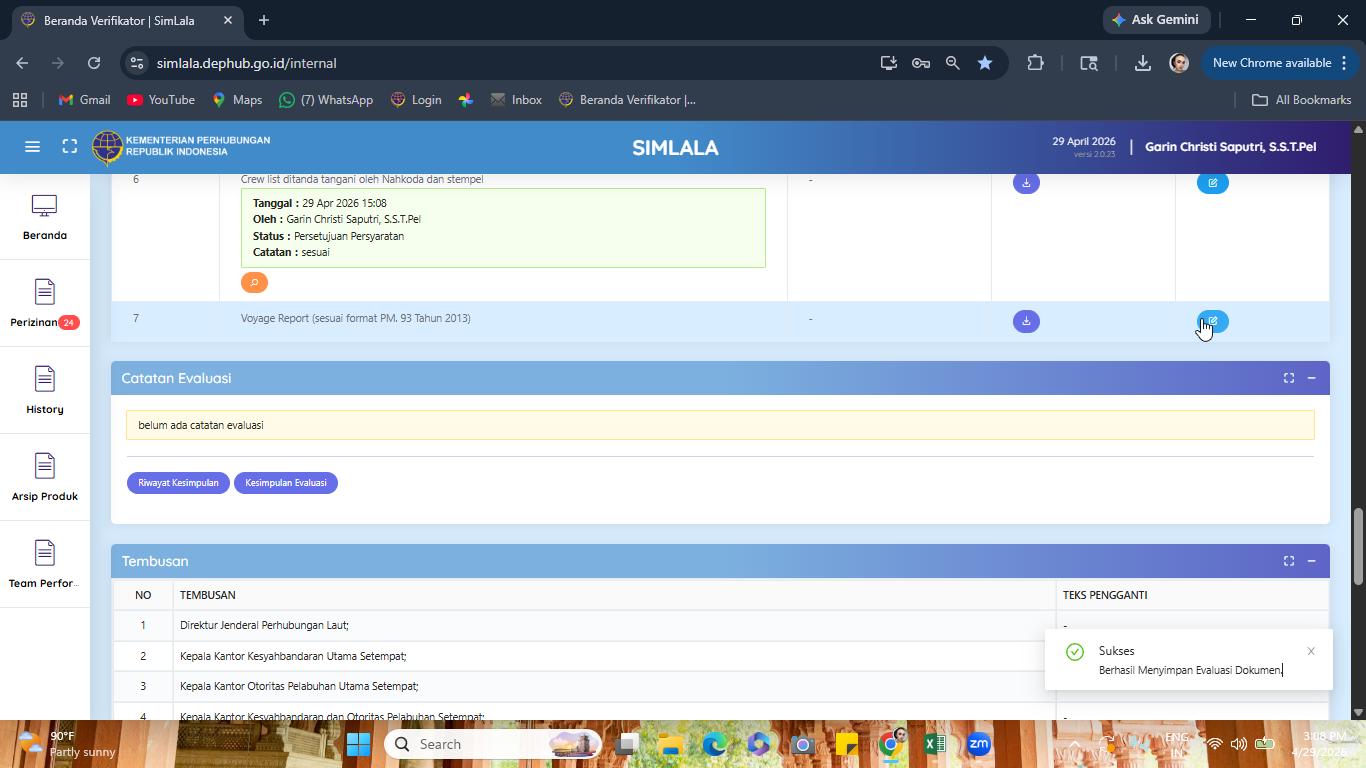Maximize the Catatan Evaluasi panel
The width and height of the screenshot is (1366, 768).
point(1289,378)
